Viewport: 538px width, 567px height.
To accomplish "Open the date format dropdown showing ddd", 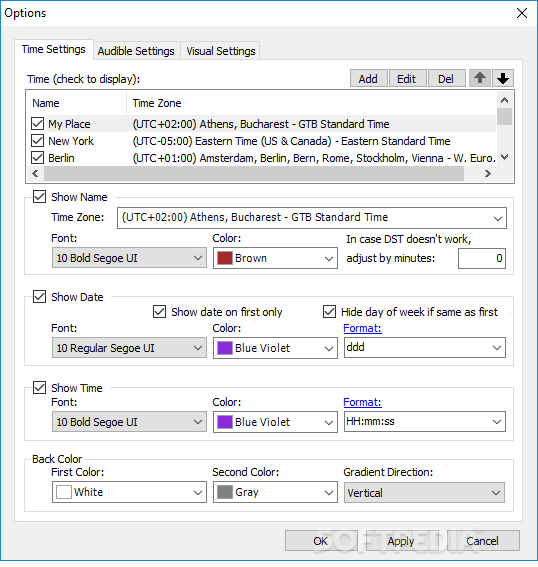I will 424,348.
